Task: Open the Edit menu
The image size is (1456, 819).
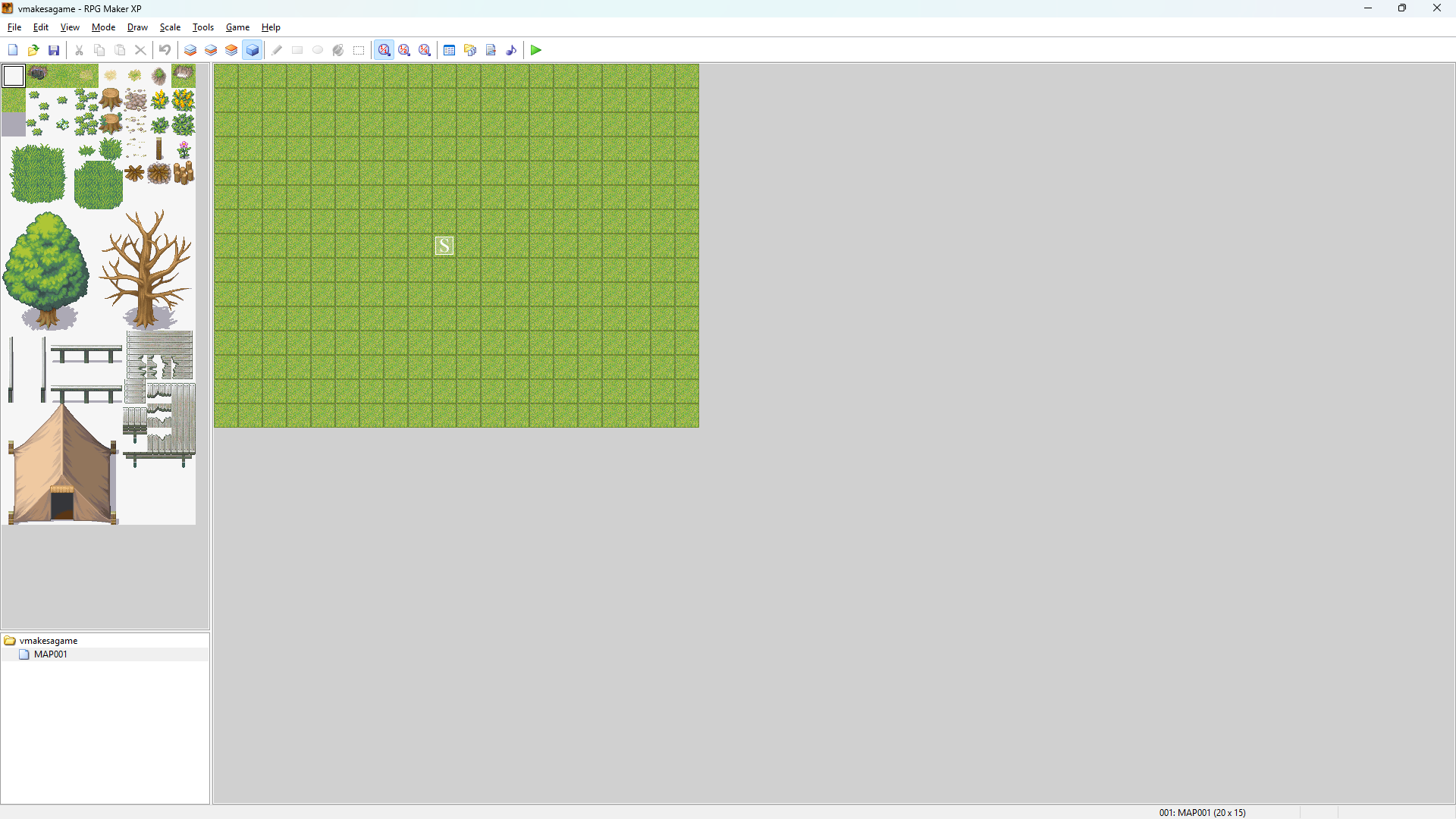Action: (x=41, y=27)
